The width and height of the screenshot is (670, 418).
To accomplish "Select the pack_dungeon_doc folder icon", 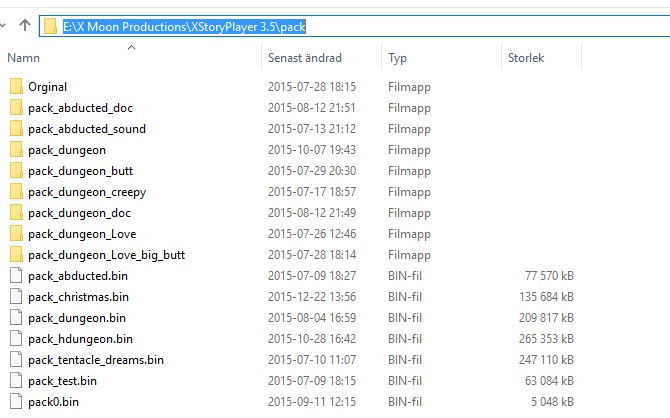I will [x=16, y=212].
